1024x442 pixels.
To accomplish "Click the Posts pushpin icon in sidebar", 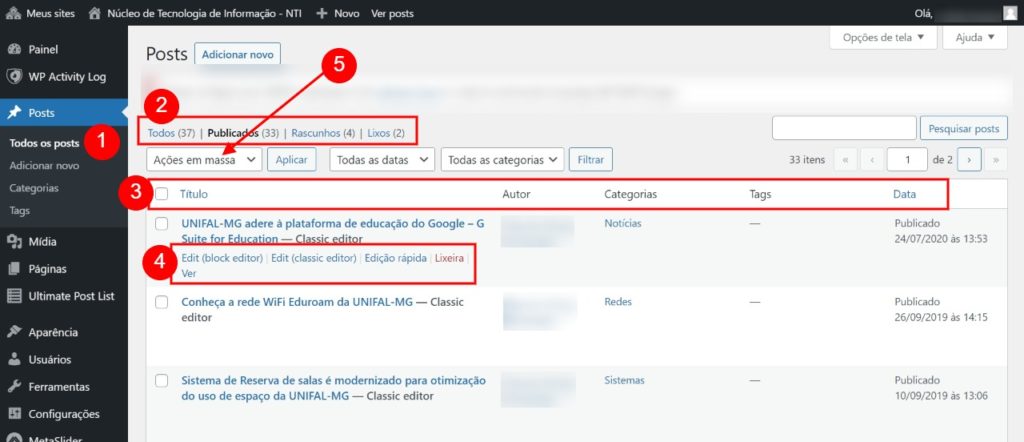I will tap(14, 113).
